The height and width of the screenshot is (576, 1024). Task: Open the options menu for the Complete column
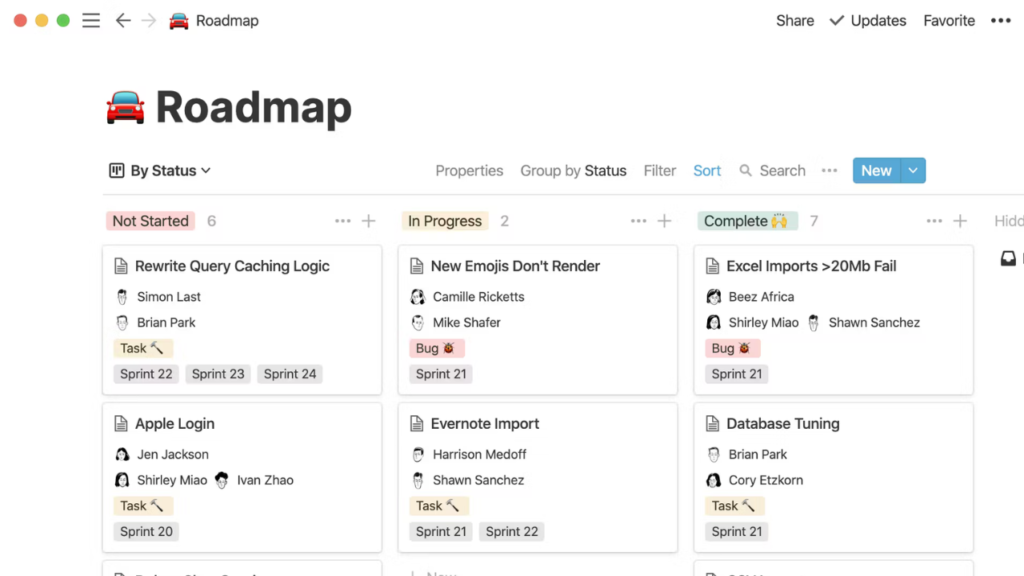[934, 220]
